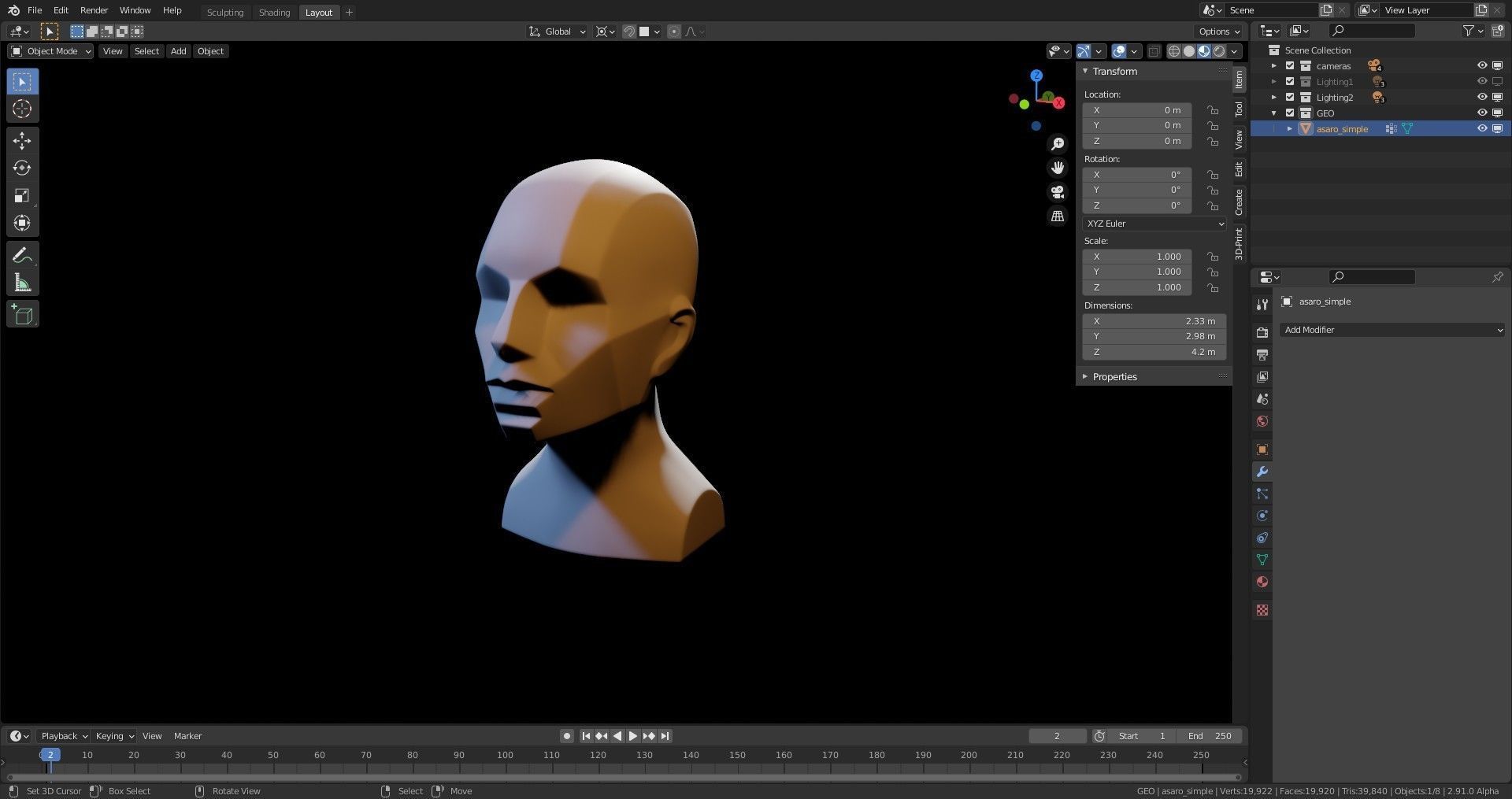Activate the Rotate tool
The image size is (1512, 799).
22,168
